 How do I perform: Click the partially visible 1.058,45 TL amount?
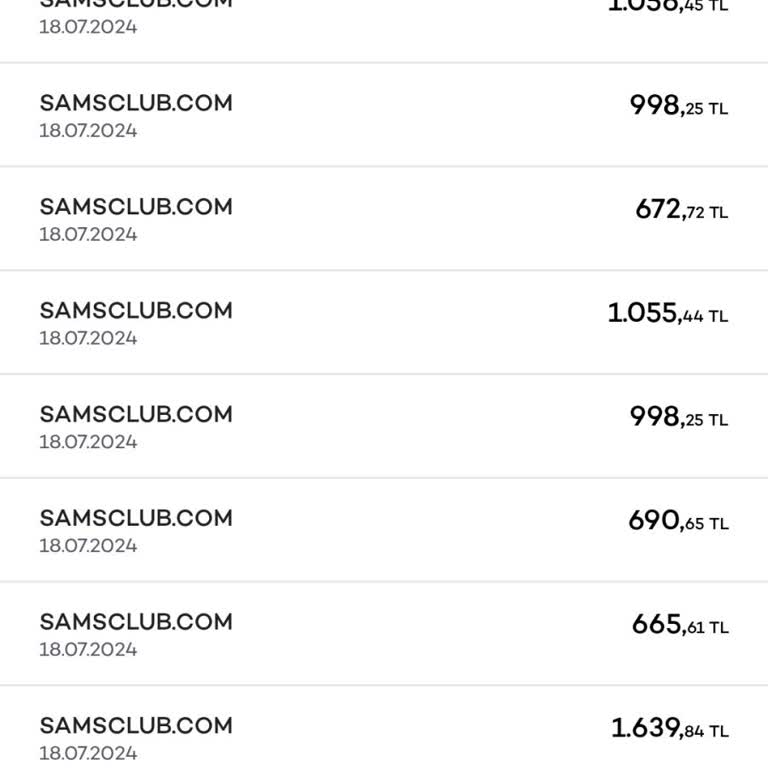tap(667, 6)
